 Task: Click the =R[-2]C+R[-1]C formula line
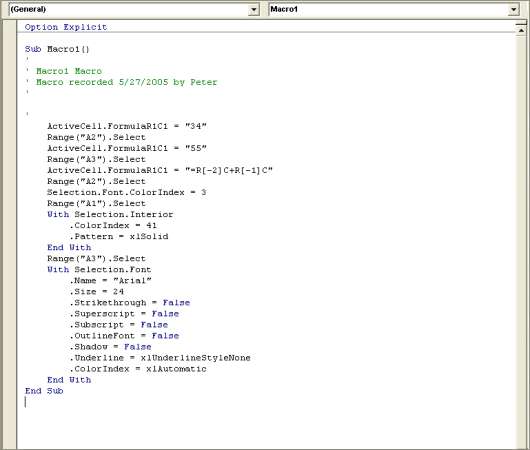click(160, 170)
